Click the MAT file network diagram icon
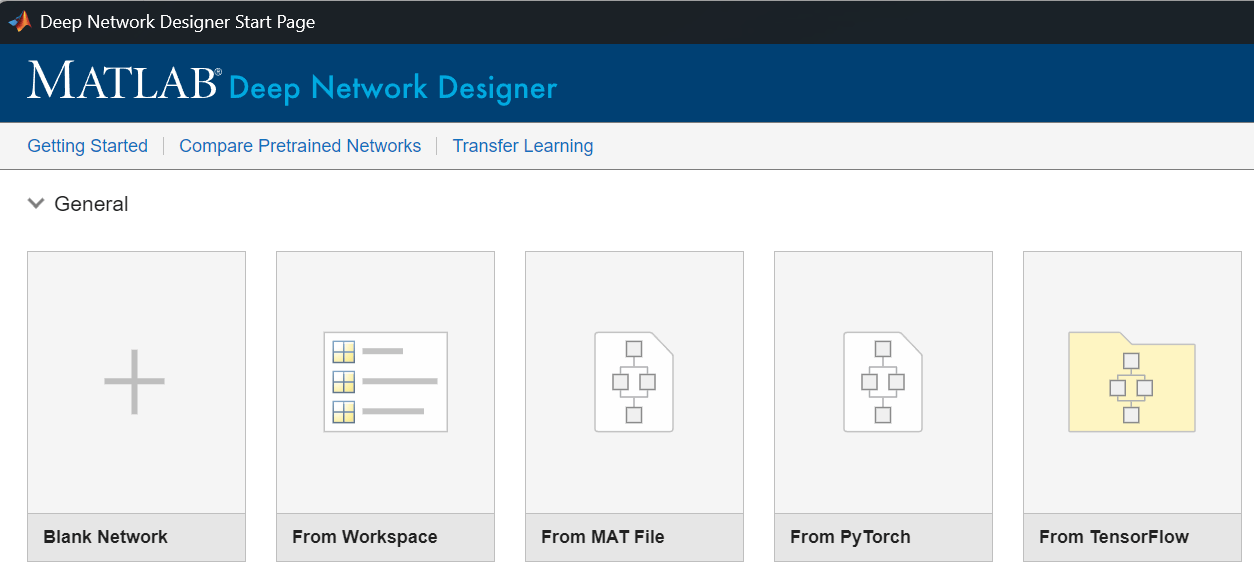The height and width of the screenshot is (572, 1254). point(634,381)
